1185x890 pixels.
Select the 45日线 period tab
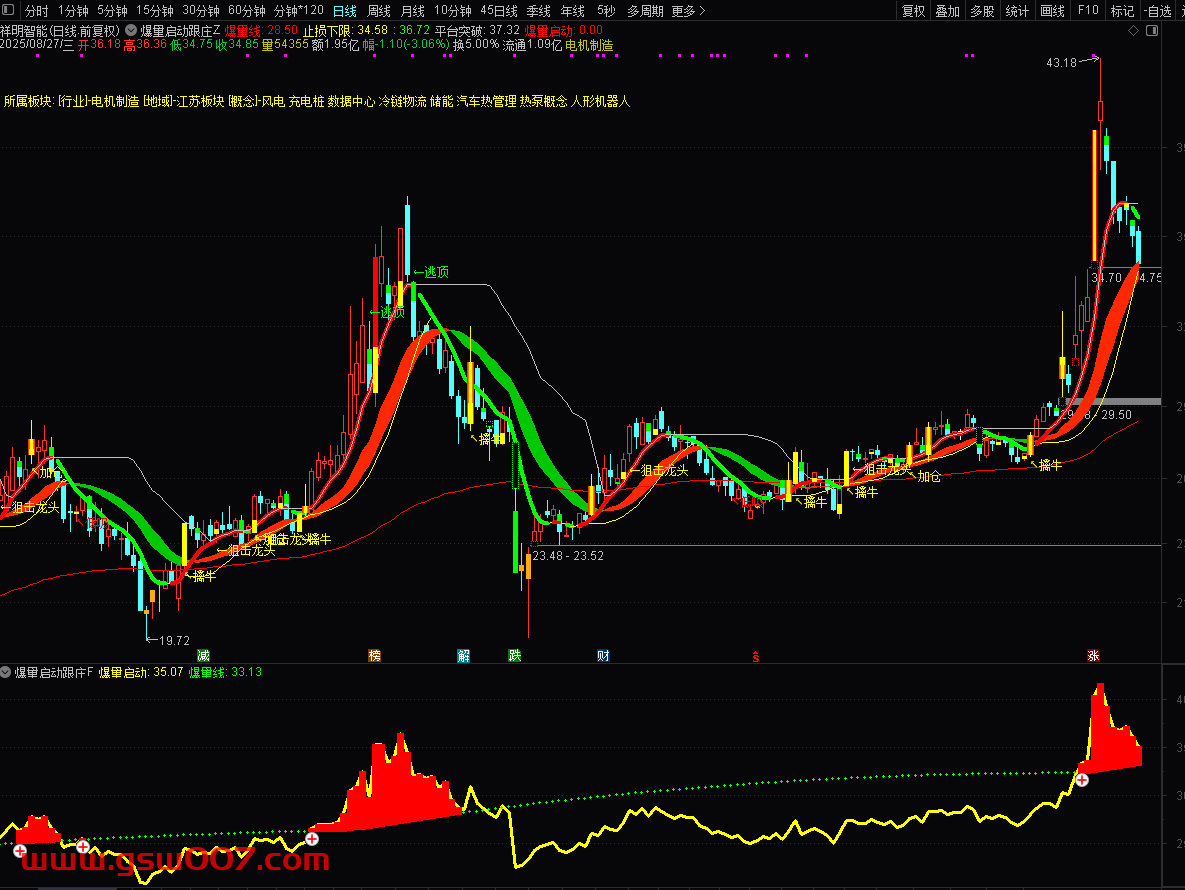[x=499, y=11]
